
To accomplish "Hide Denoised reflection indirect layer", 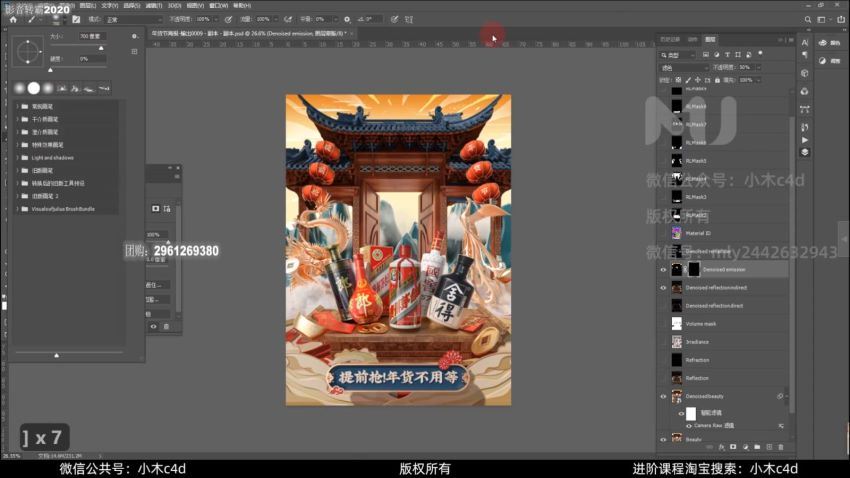I will pyautogui.click(x=663, y=288).
